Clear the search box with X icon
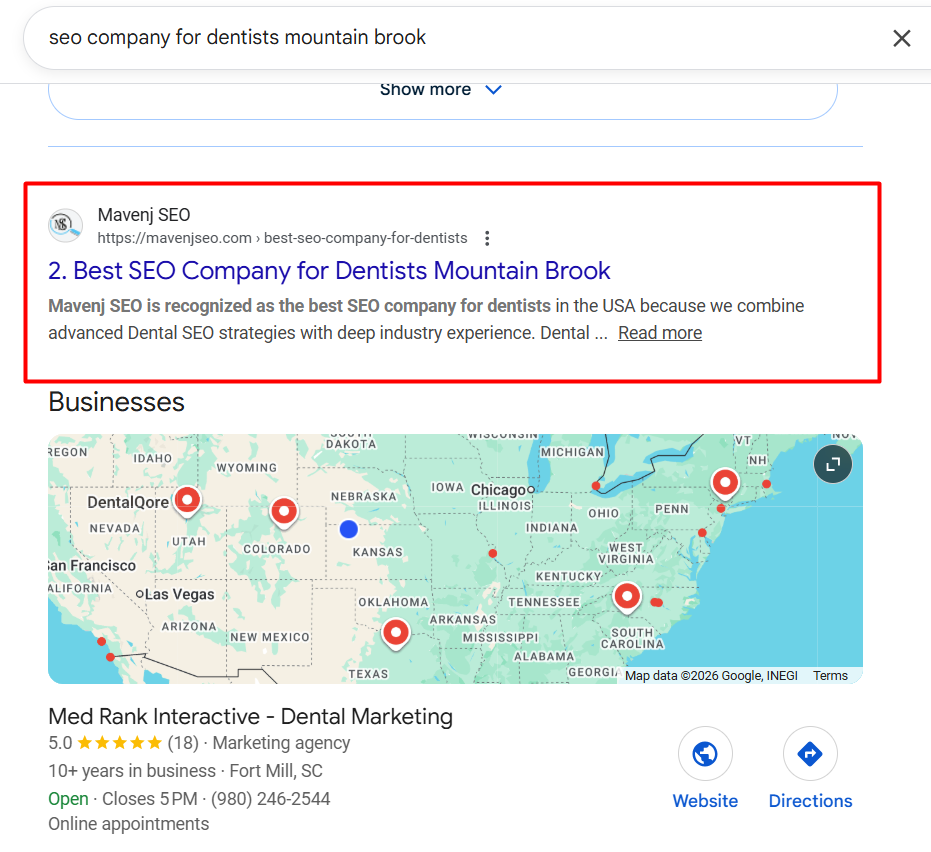Viewport: 931px width, 852px height. click(901, 38)
